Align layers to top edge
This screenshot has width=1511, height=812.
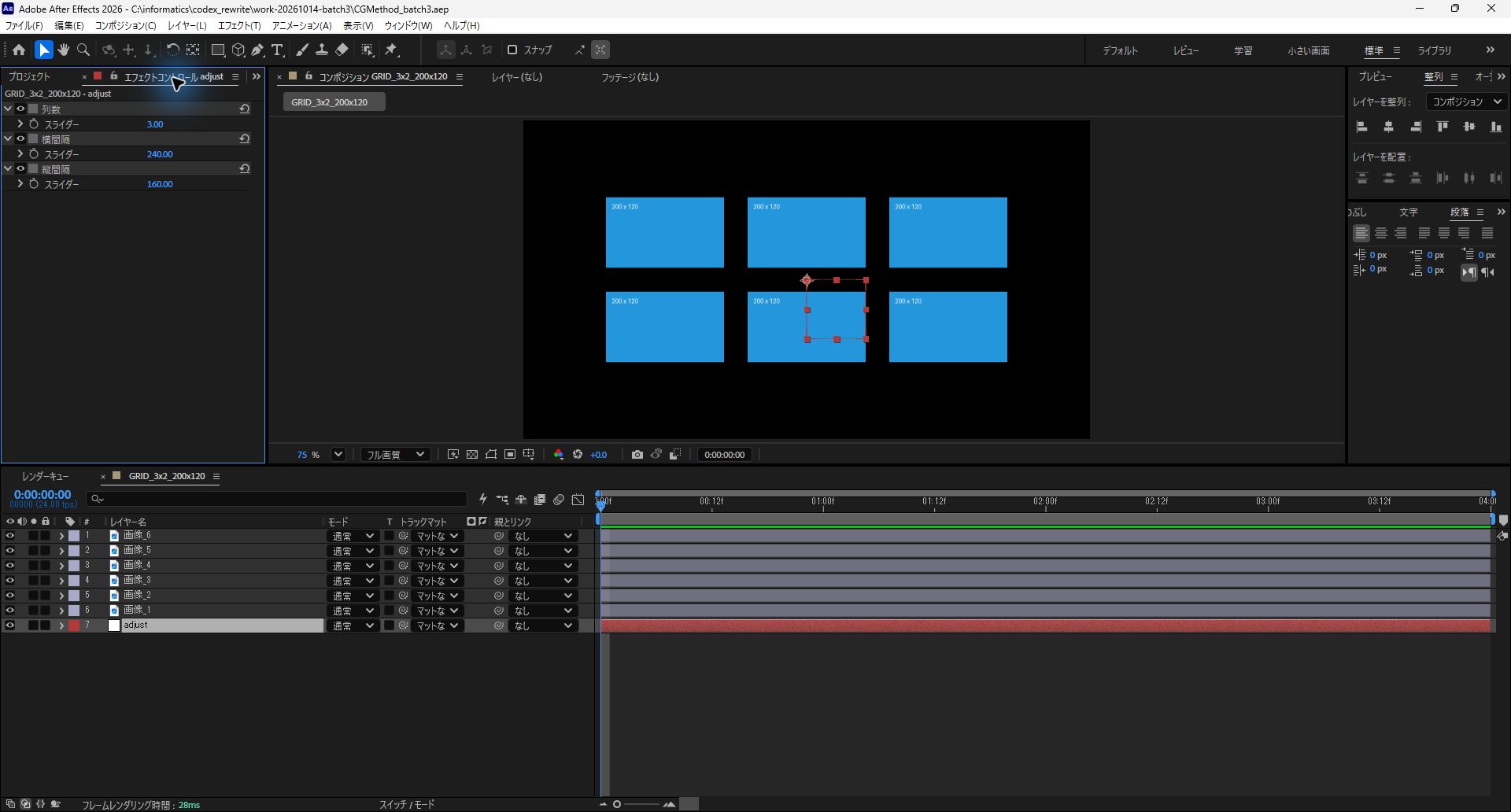tap(1443, 127)
